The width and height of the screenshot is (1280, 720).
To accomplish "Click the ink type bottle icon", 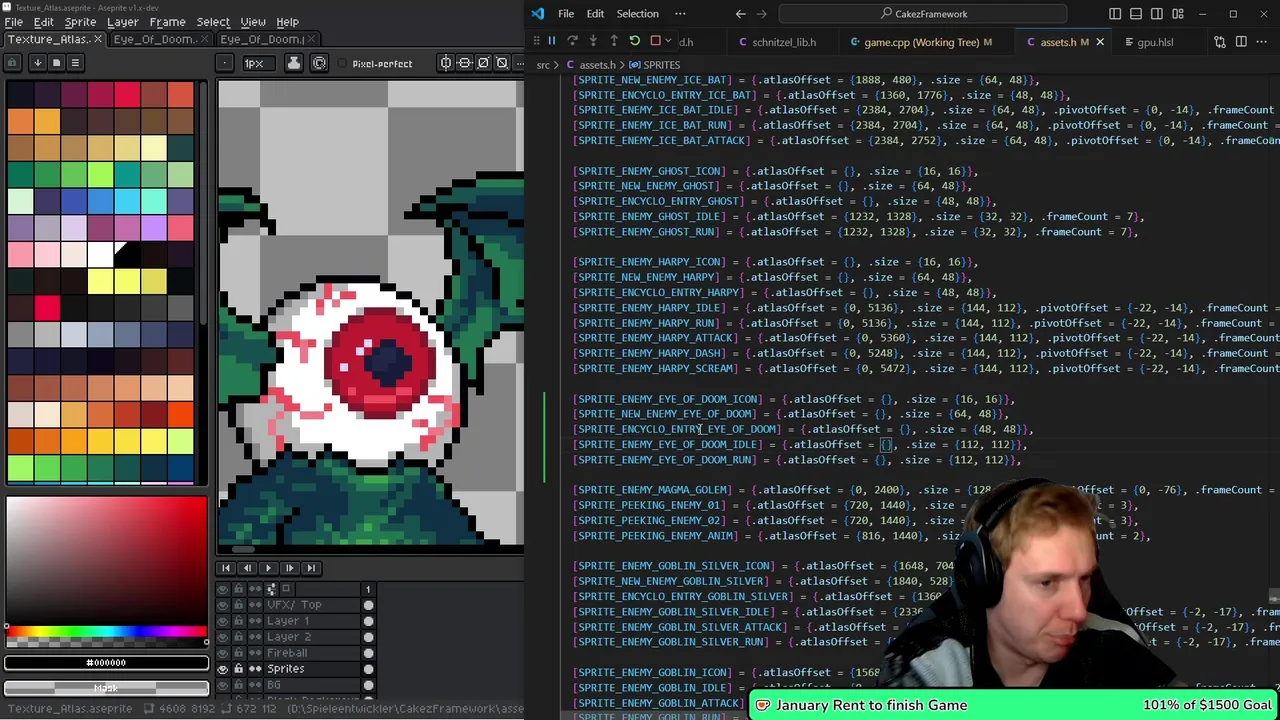I will point(293,63).
